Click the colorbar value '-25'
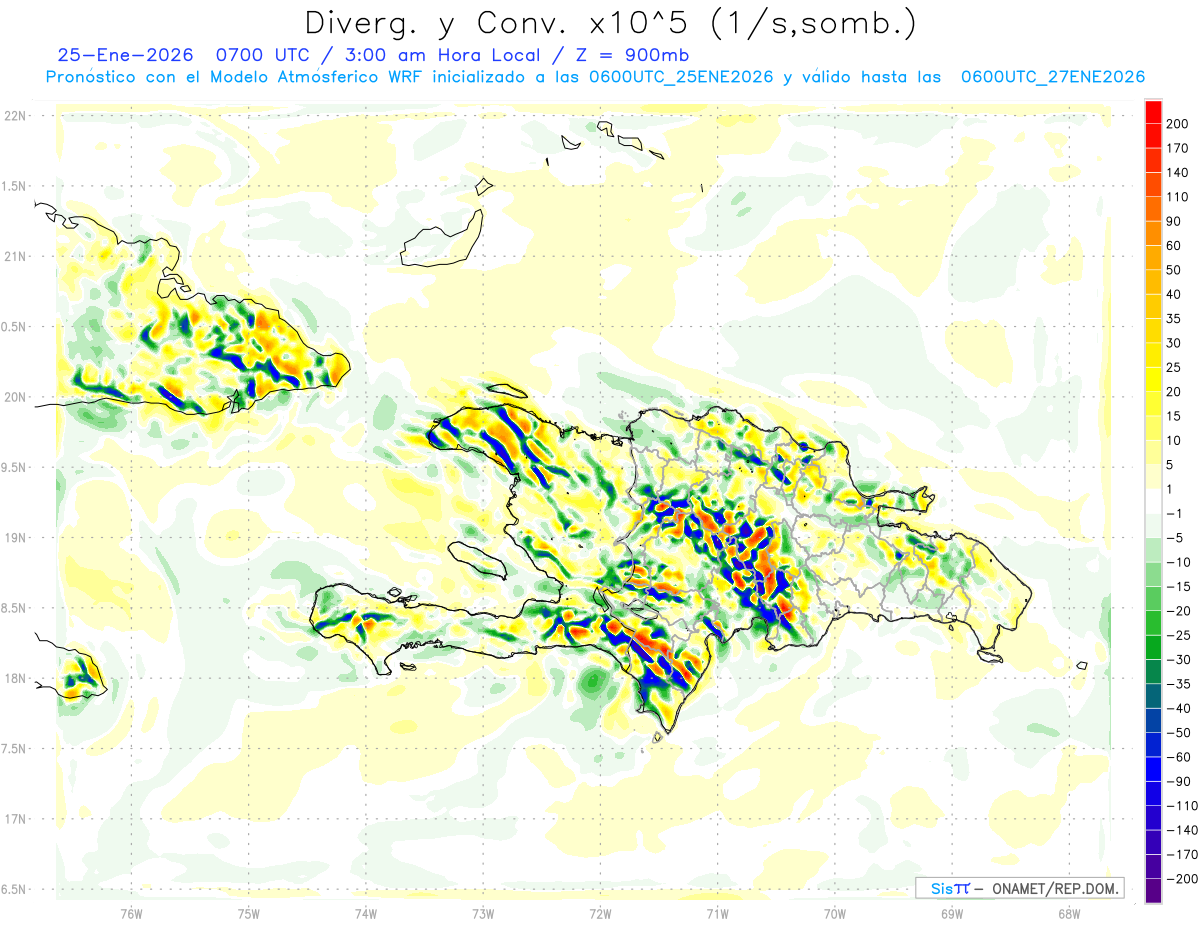The height and width of the screenshot is (927, 1200). [1180, 635]
